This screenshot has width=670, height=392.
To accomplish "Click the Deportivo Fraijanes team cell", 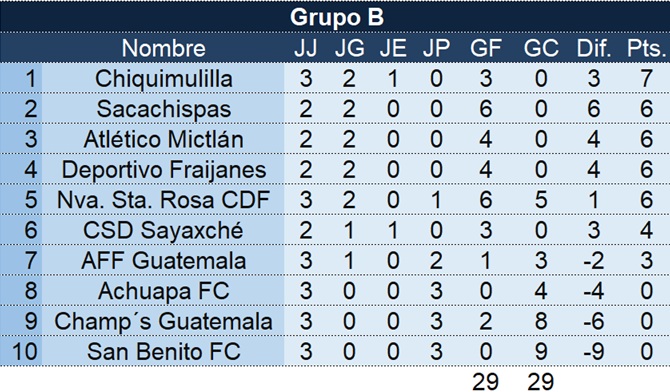I will (163, 170).
